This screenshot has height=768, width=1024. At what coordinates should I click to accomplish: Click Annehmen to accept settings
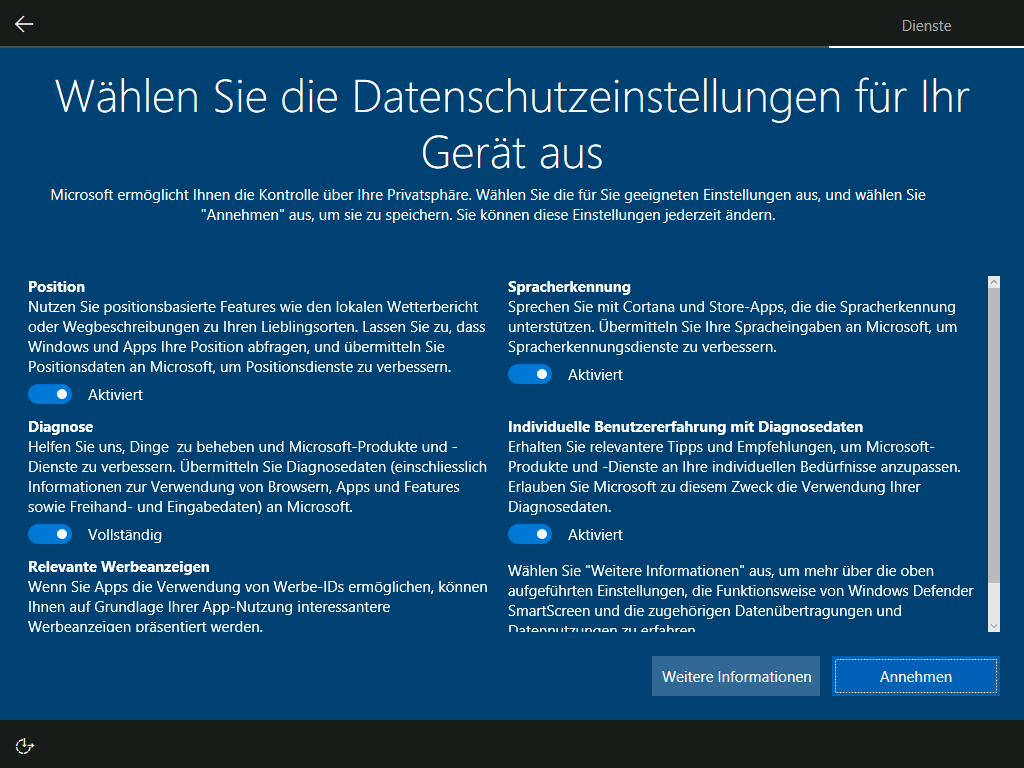tap(915, 676)
